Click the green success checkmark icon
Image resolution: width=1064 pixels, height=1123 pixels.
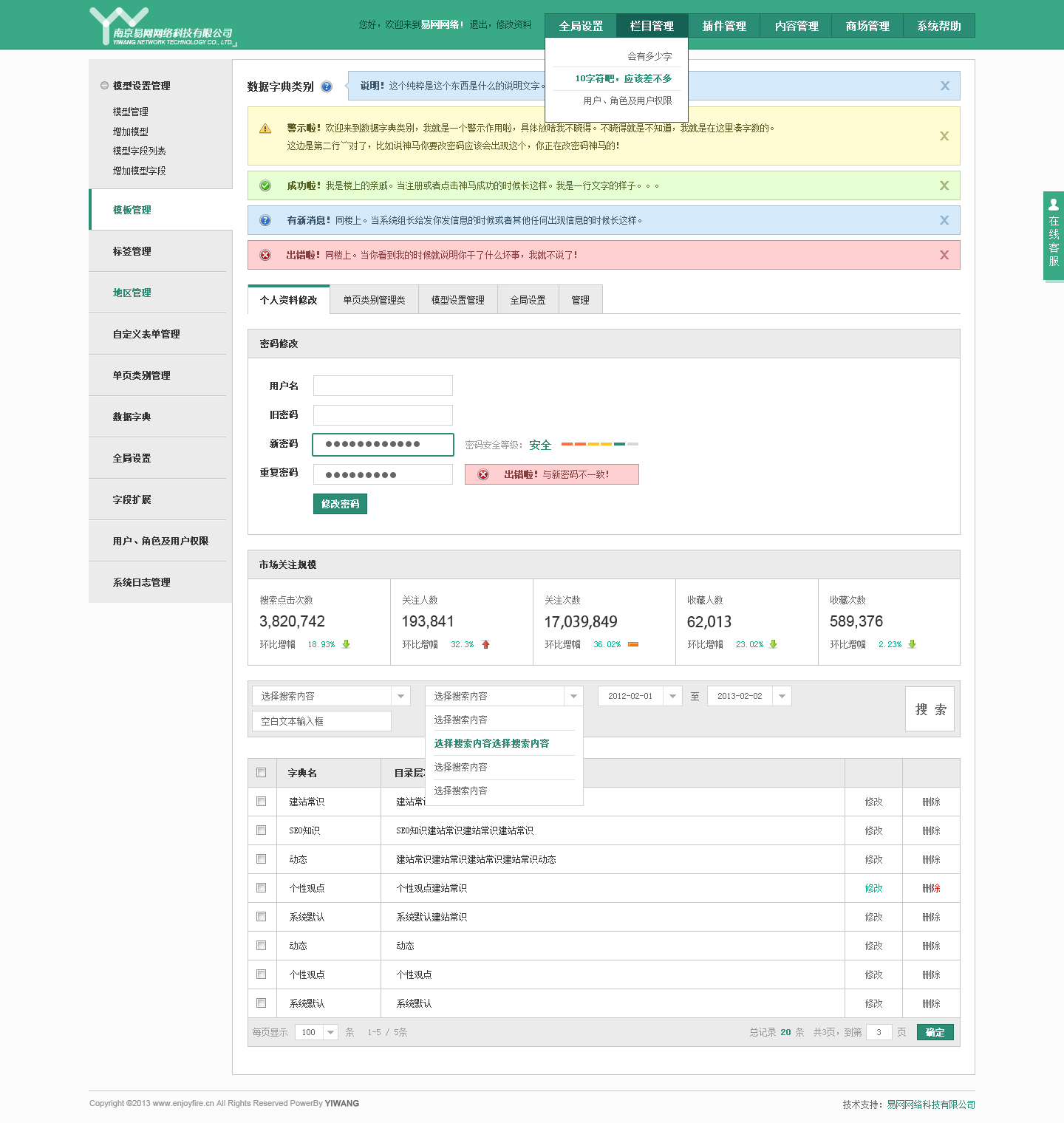[265, 185]
